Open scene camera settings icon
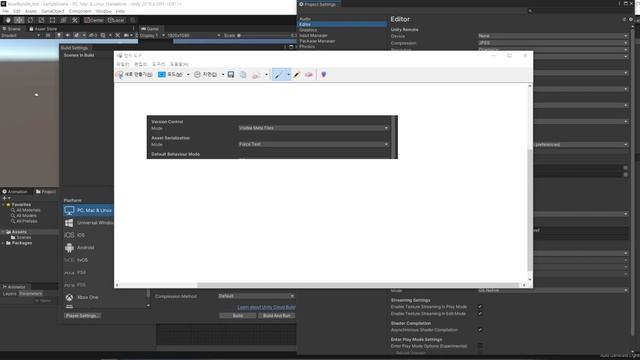This screenshot has height=360, width=640. [127, 36]
